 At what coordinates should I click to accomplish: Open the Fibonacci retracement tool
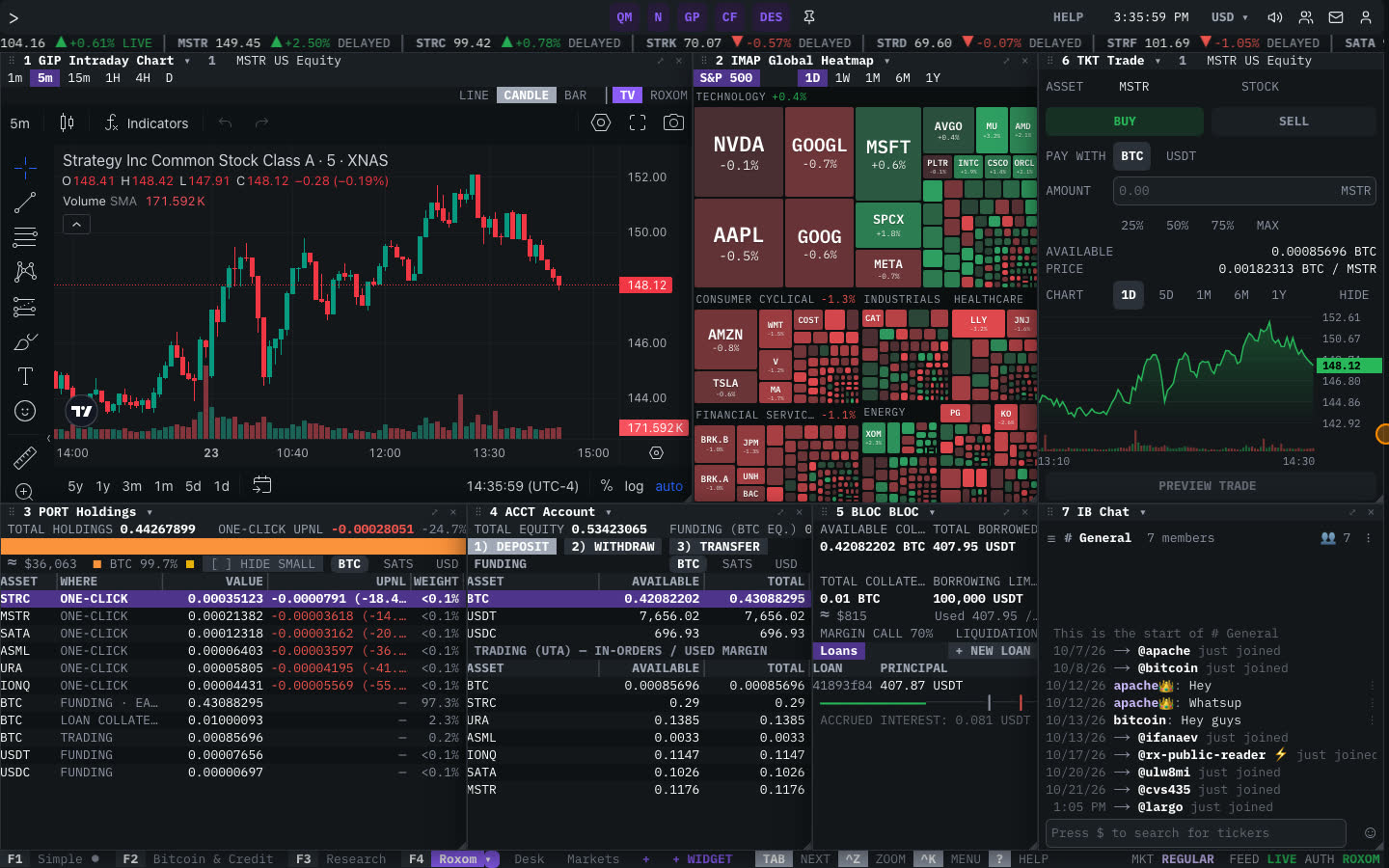[25, 237]
